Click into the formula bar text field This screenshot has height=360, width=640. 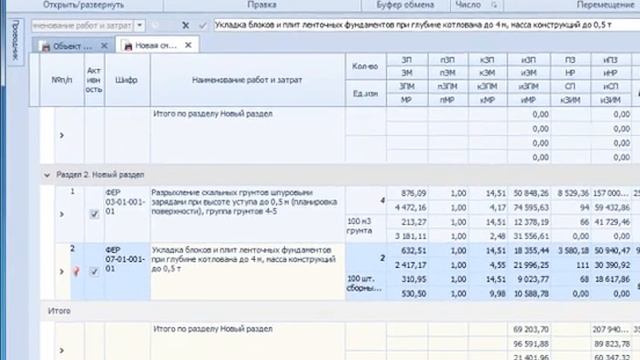427,25
